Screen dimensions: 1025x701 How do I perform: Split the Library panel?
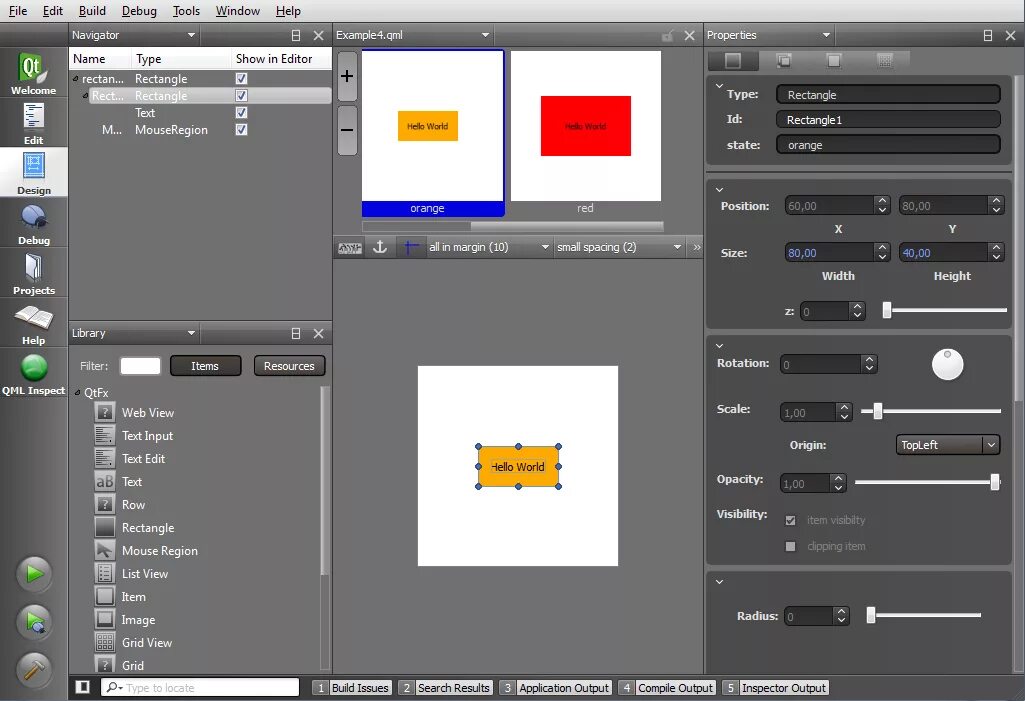[295, 333]
